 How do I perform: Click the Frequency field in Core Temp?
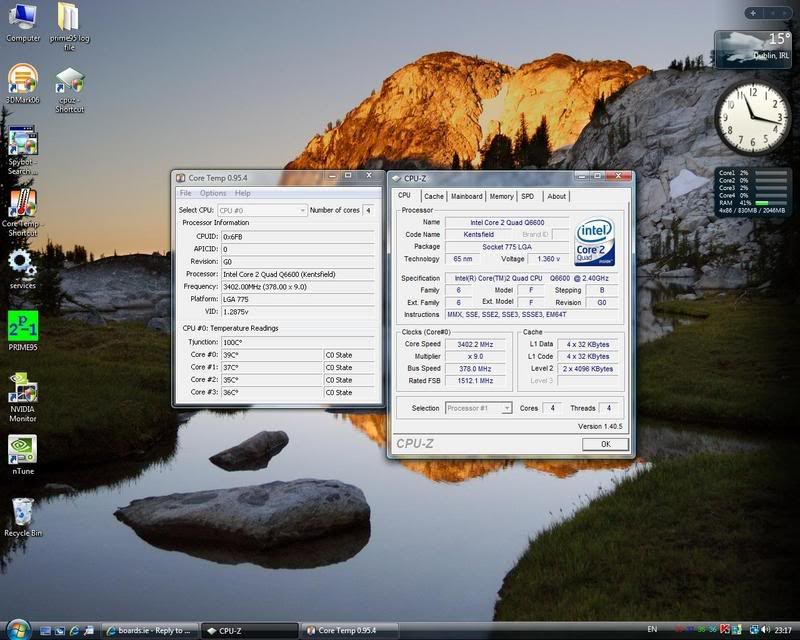point(298,287)
